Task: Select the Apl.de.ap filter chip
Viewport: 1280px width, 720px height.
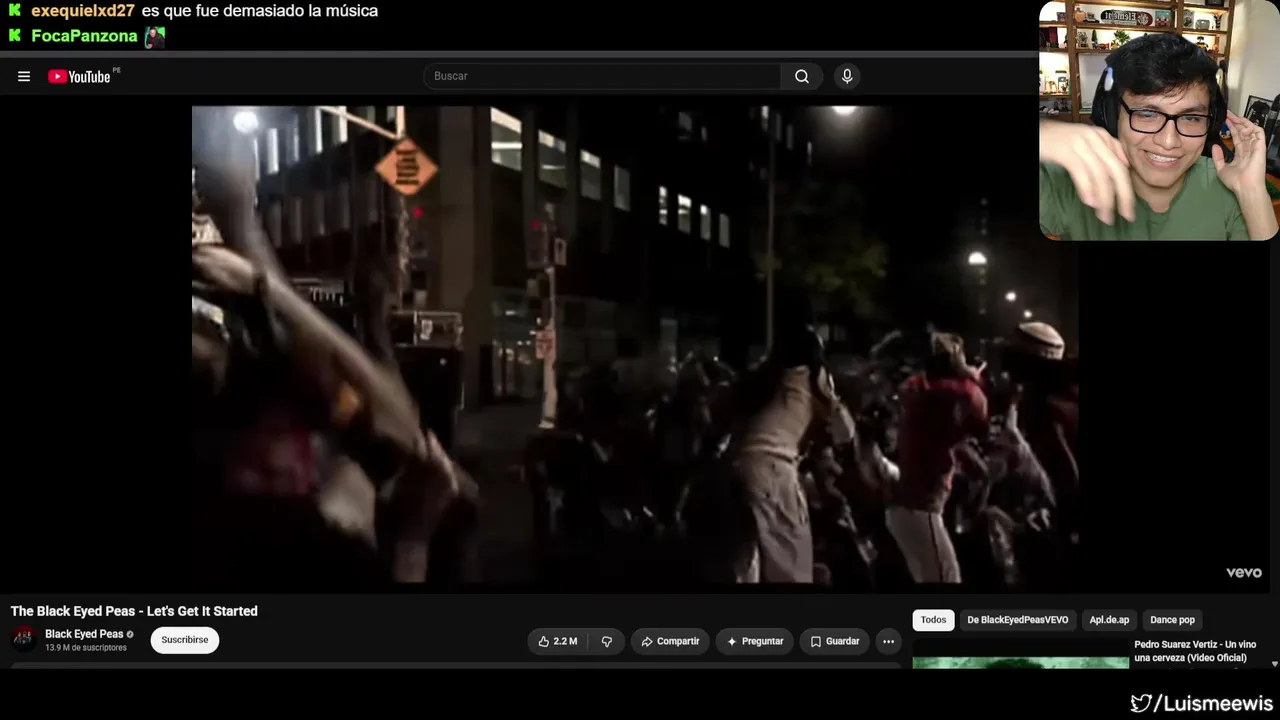Action: [x=1109, y=620]
